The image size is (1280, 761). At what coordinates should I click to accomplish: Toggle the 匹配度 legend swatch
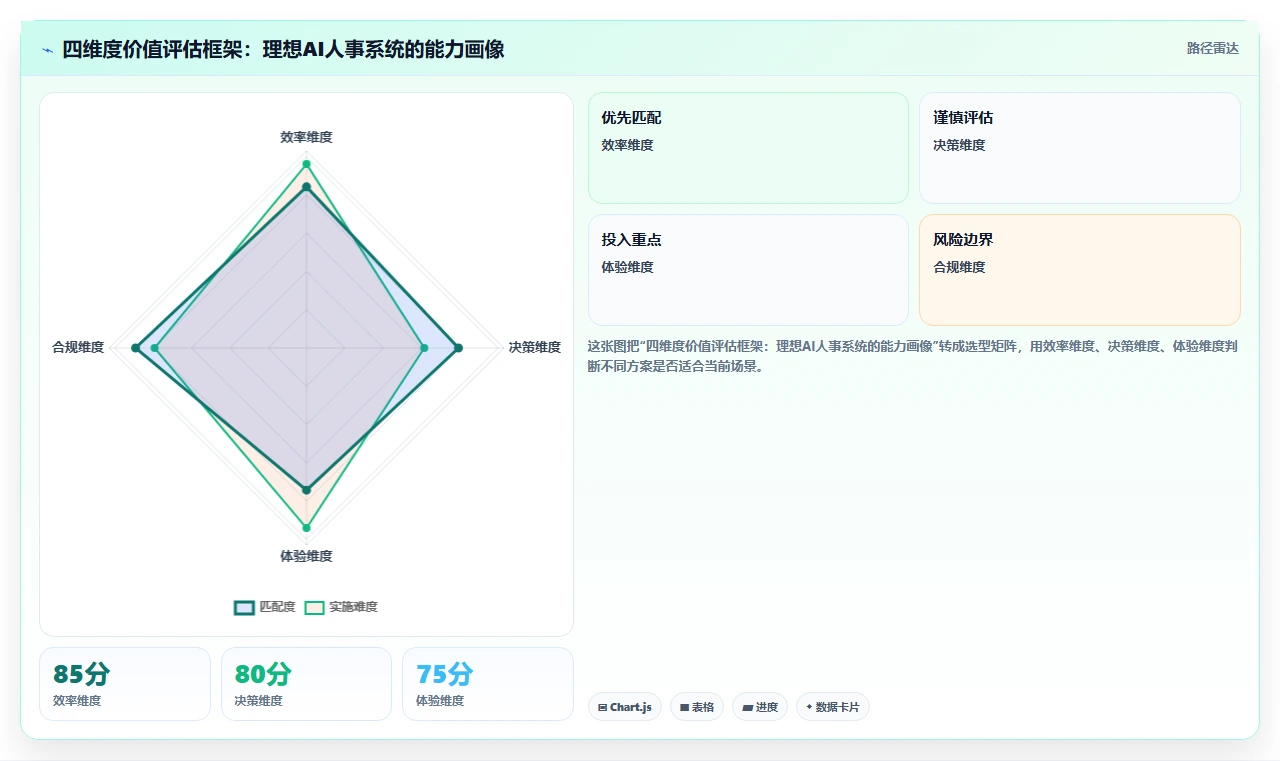[245, 607]
